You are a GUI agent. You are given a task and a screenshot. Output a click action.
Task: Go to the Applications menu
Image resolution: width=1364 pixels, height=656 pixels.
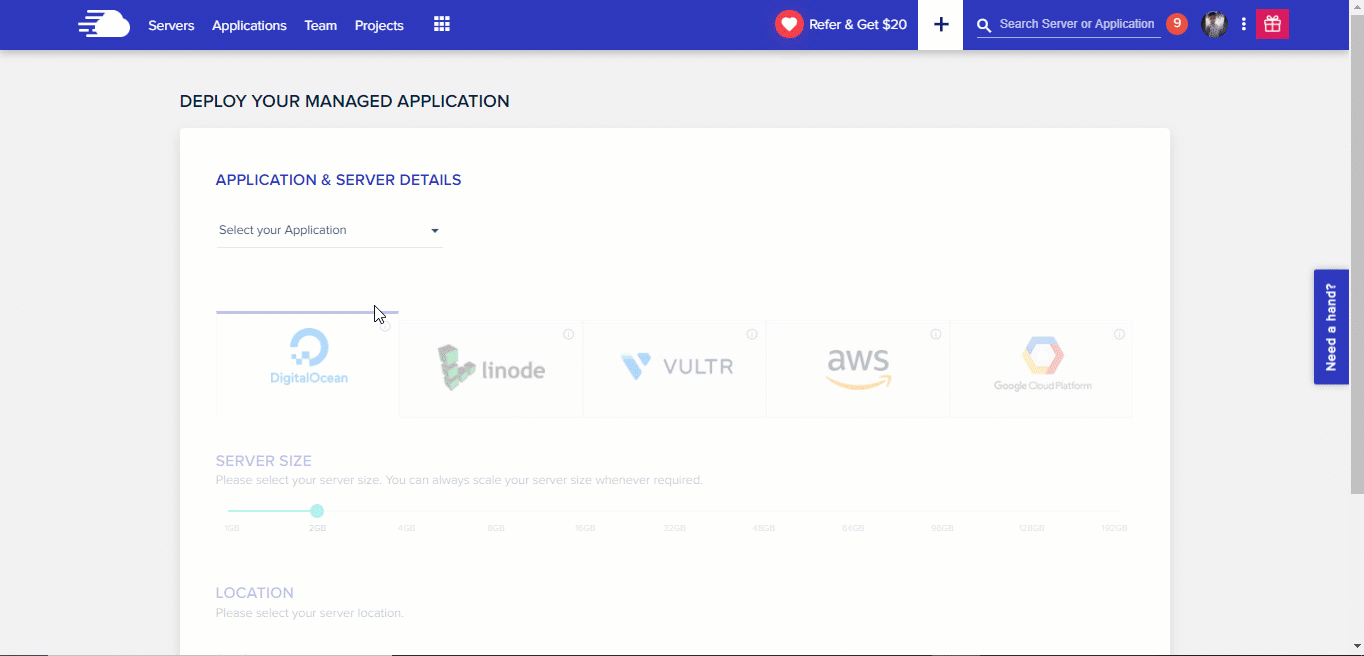click(x=249, y=25)
